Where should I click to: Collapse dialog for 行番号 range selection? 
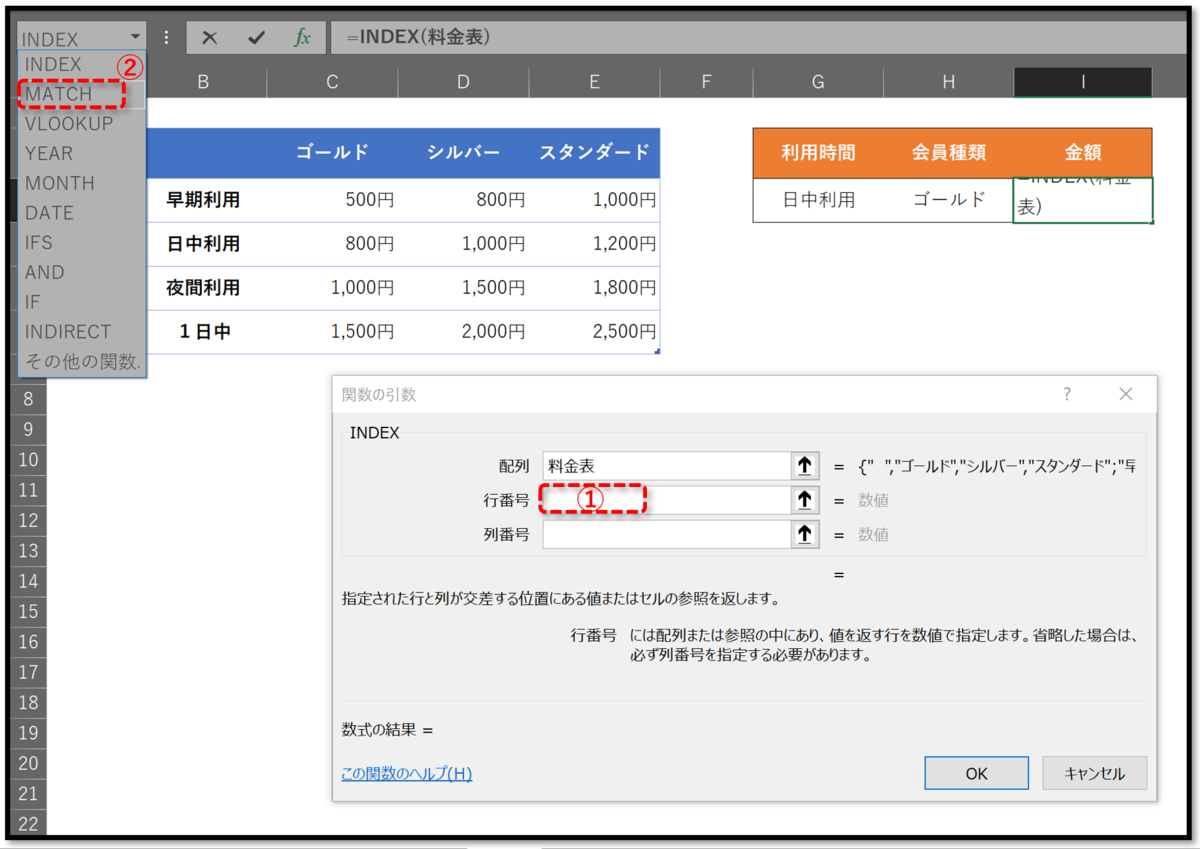[x=805, y=500]
